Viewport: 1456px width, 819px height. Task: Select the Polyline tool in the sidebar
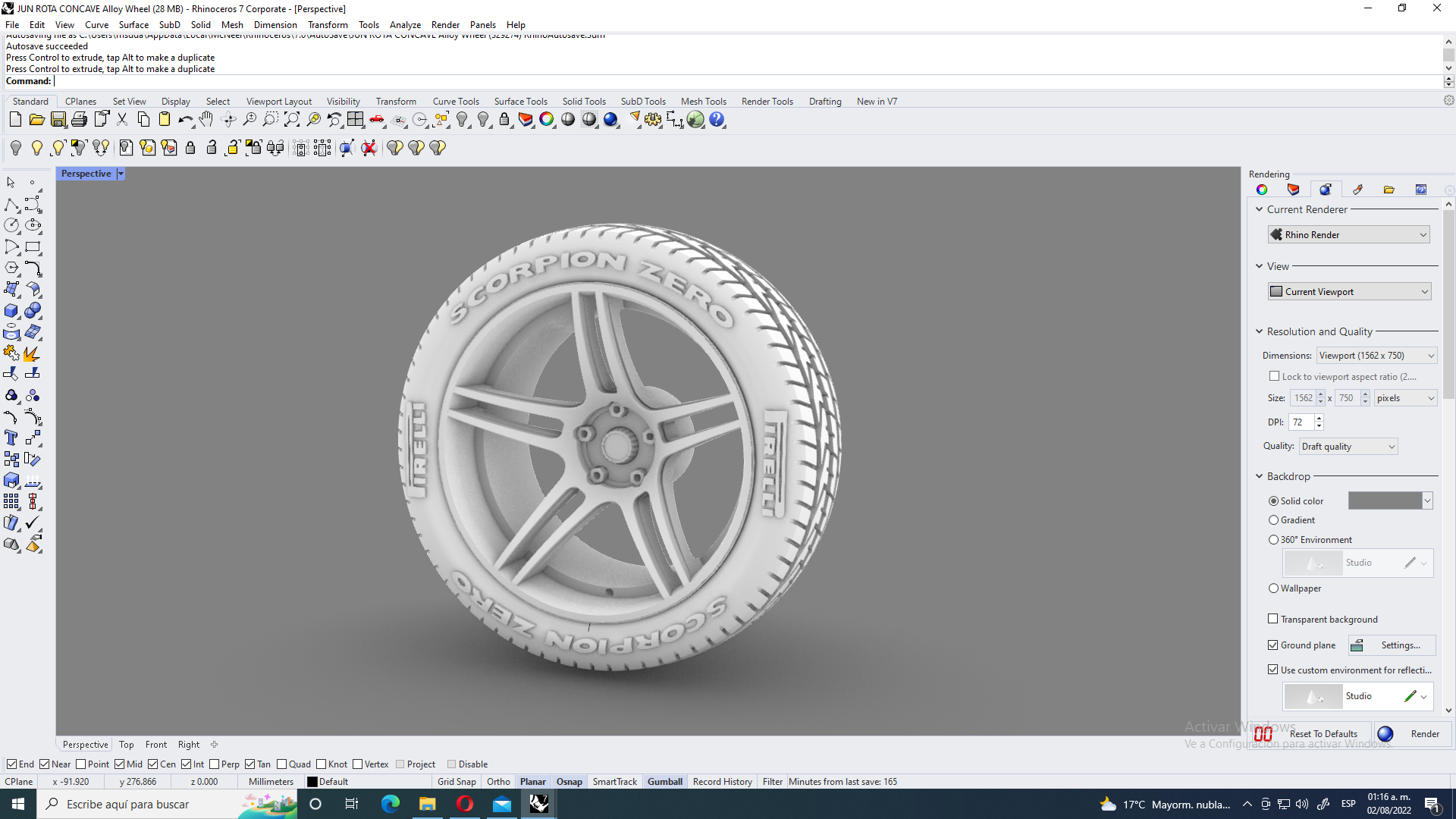(x=11, y=204)
